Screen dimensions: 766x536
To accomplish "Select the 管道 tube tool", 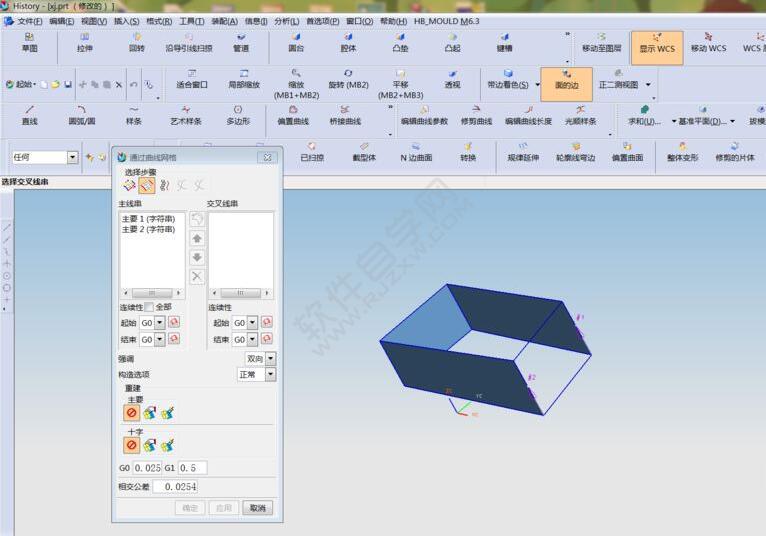I will tap(241, 43).
